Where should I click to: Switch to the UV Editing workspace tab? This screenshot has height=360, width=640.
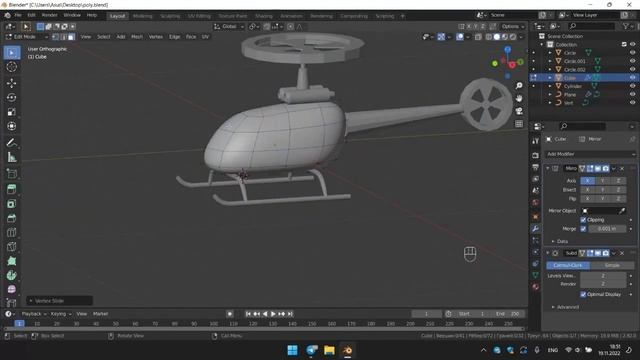click(x=199, y=16)
